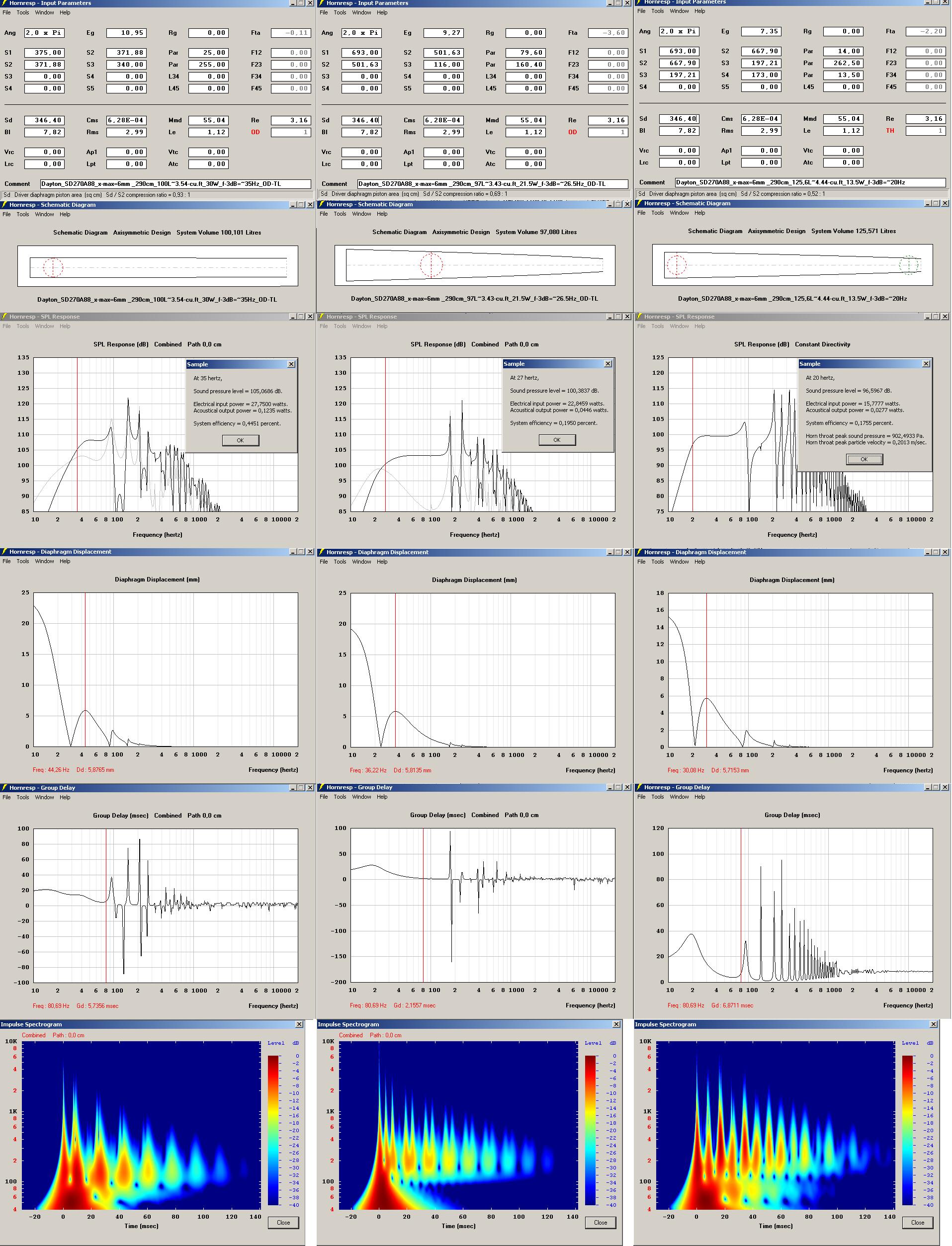Click OK in the At 20 hertz Sample dialog
Screen dimensions: 952x1246
point(864,459)
